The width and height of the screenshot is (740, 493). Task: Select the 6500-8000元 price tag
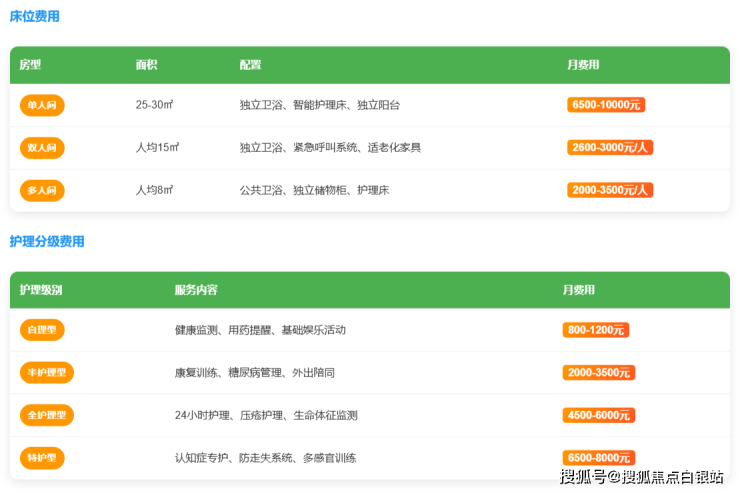tap(599, 458)
